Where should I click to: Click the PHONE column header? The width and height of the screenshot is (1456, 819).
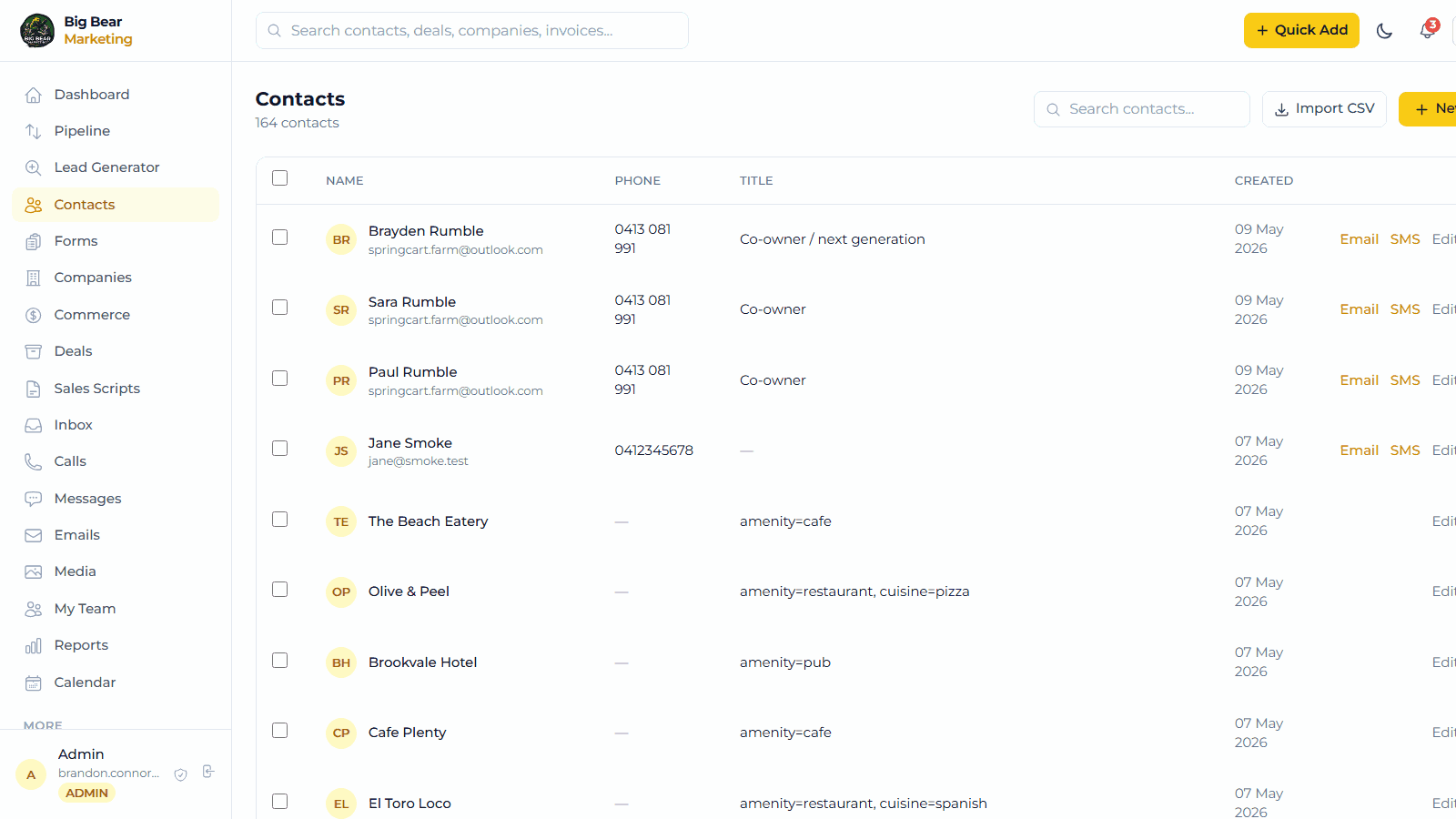[638, 181]
